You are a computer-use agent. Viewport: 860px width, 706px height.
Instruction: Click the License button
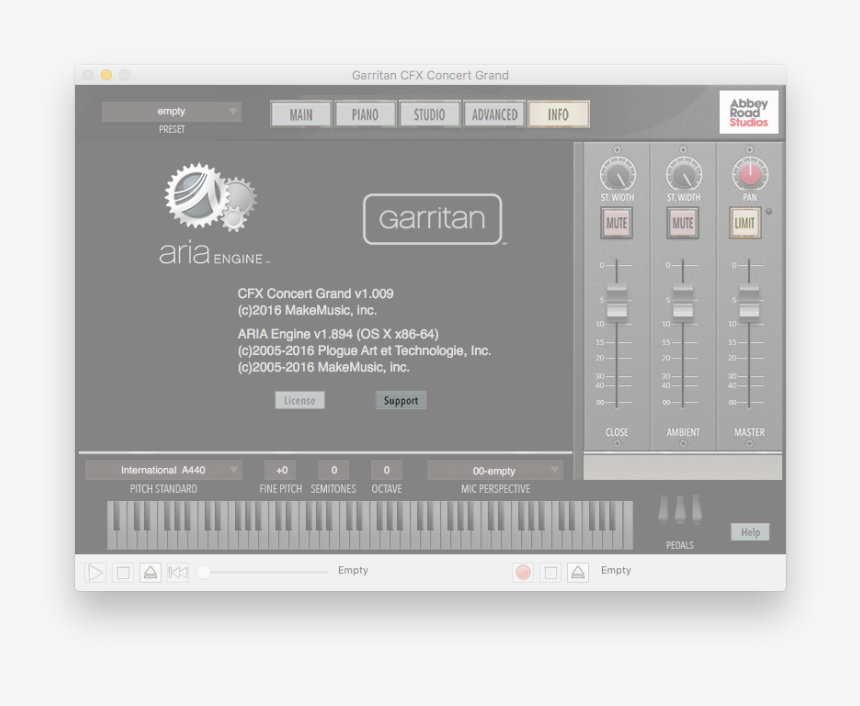[299, 400]
